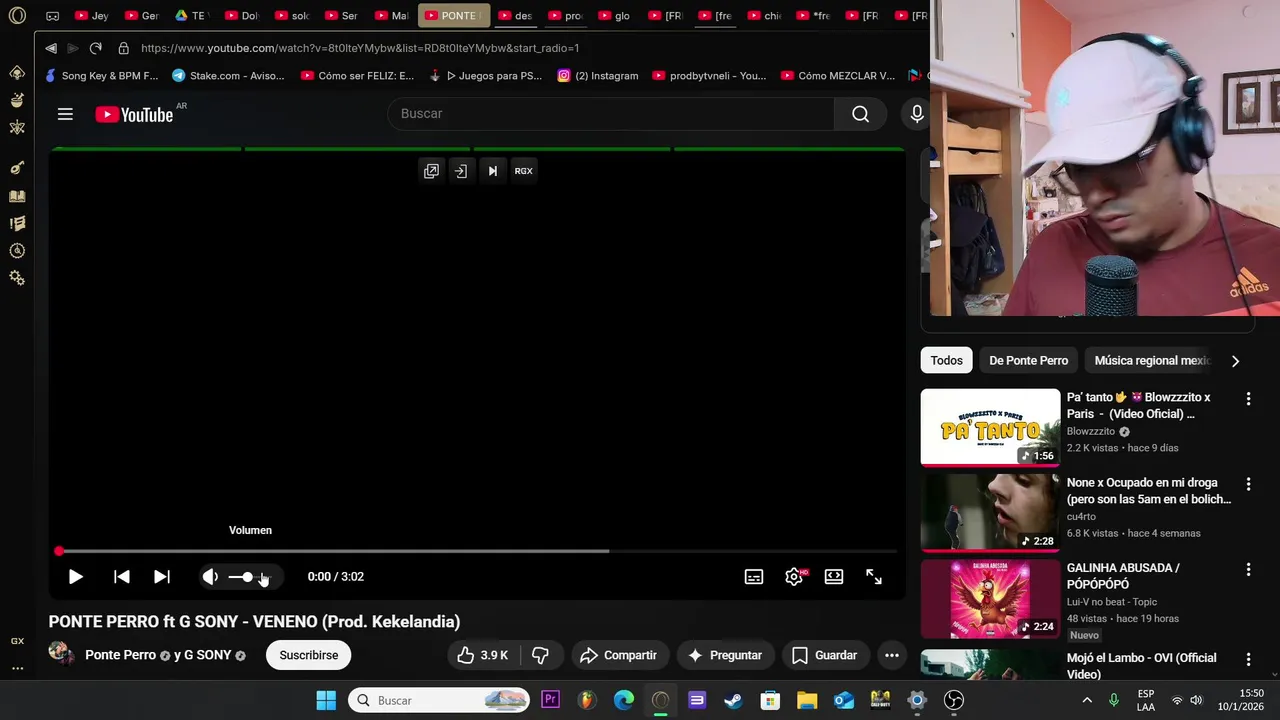This screenshot has width=1280, height=720.
Task: Start voice search with the microphone icon
Action: [916, 114]
